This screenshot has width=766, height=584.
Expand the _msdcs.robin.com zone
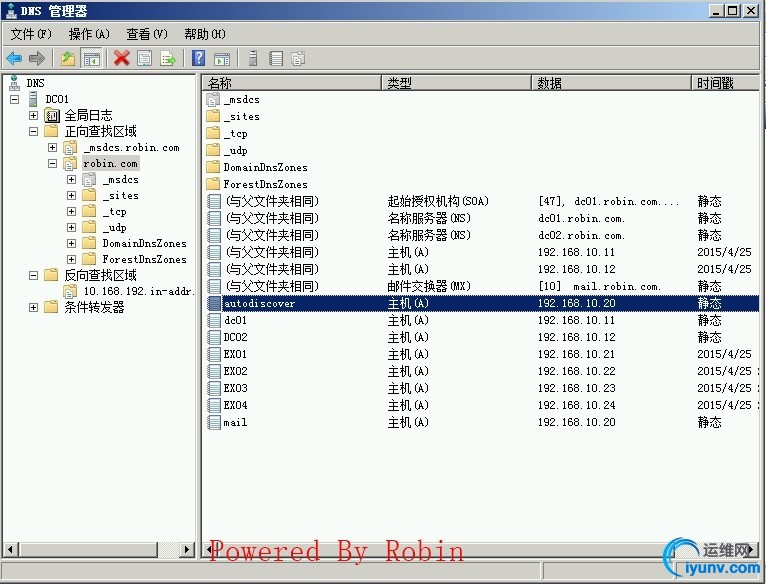point(52,147)
